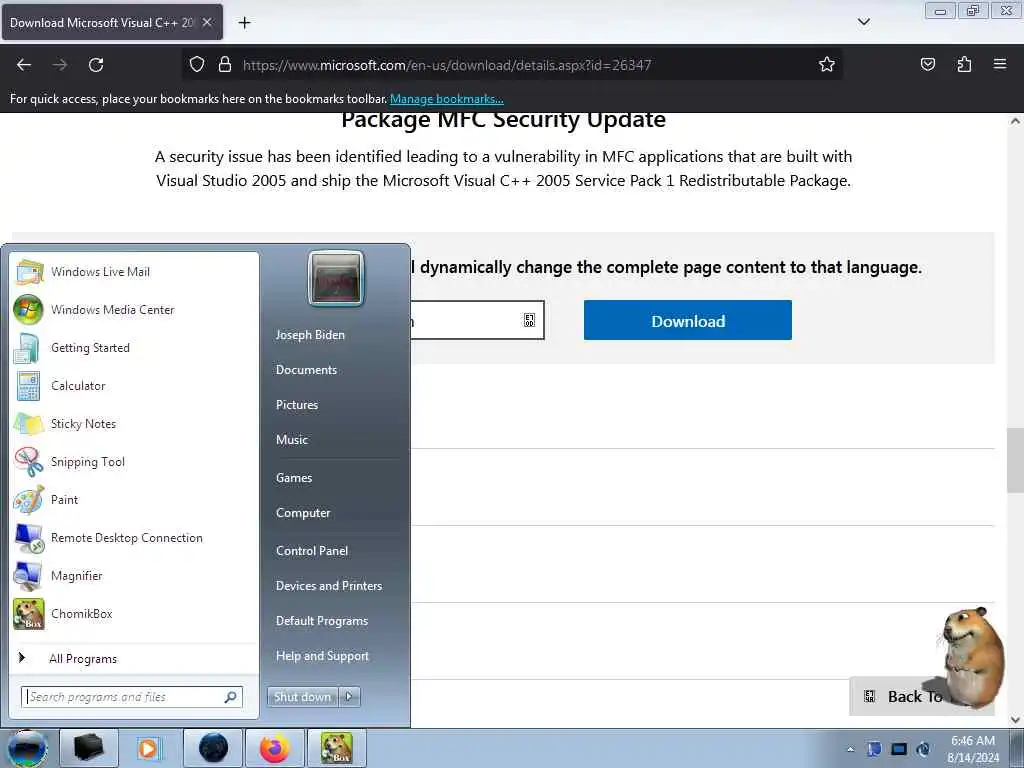Open Getting Started in Start menu

pos(134,347)
